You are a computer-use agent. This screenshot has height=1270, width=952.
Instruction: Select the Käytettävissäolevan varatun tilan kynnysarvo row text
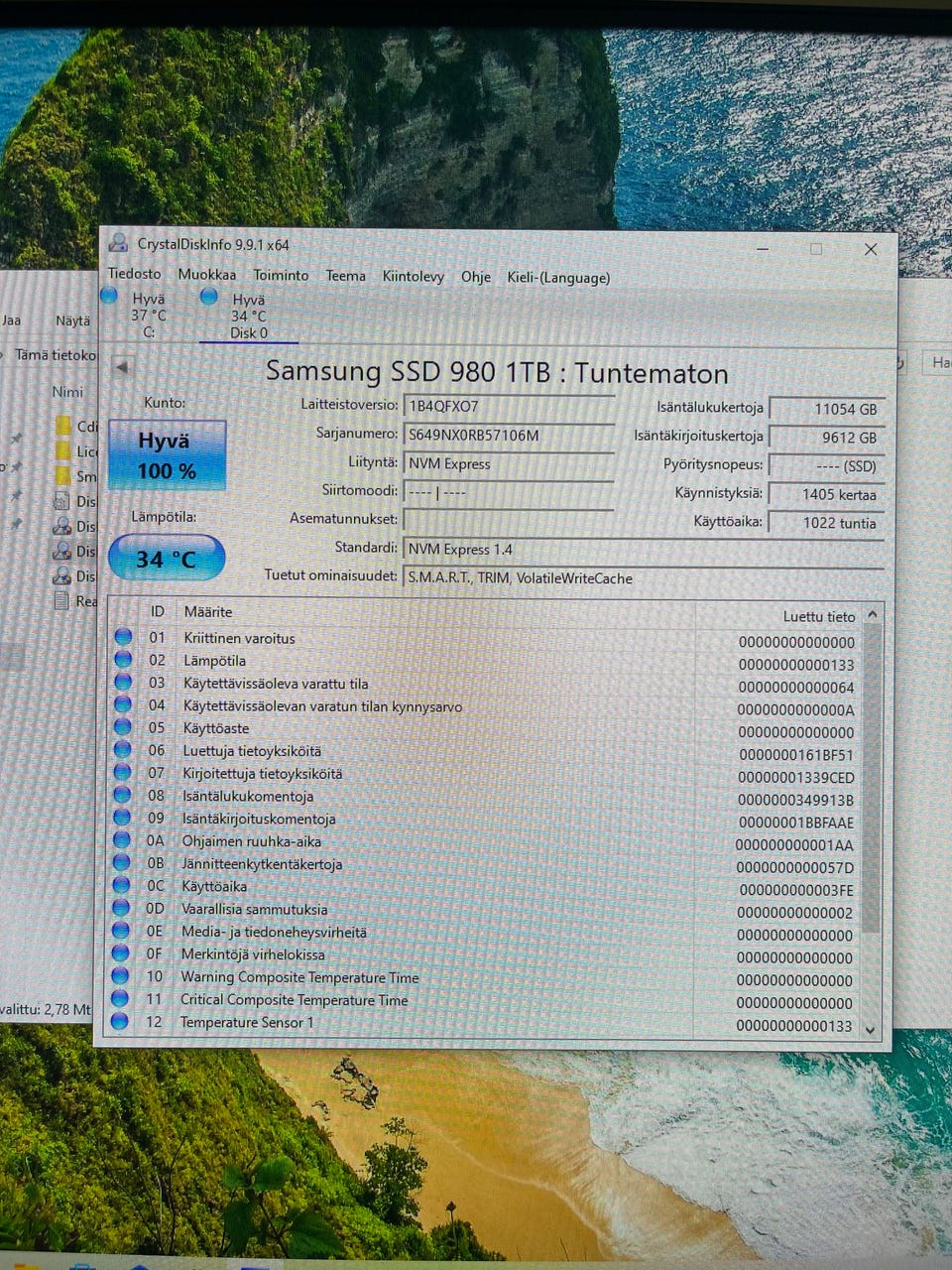click(322, 705)
